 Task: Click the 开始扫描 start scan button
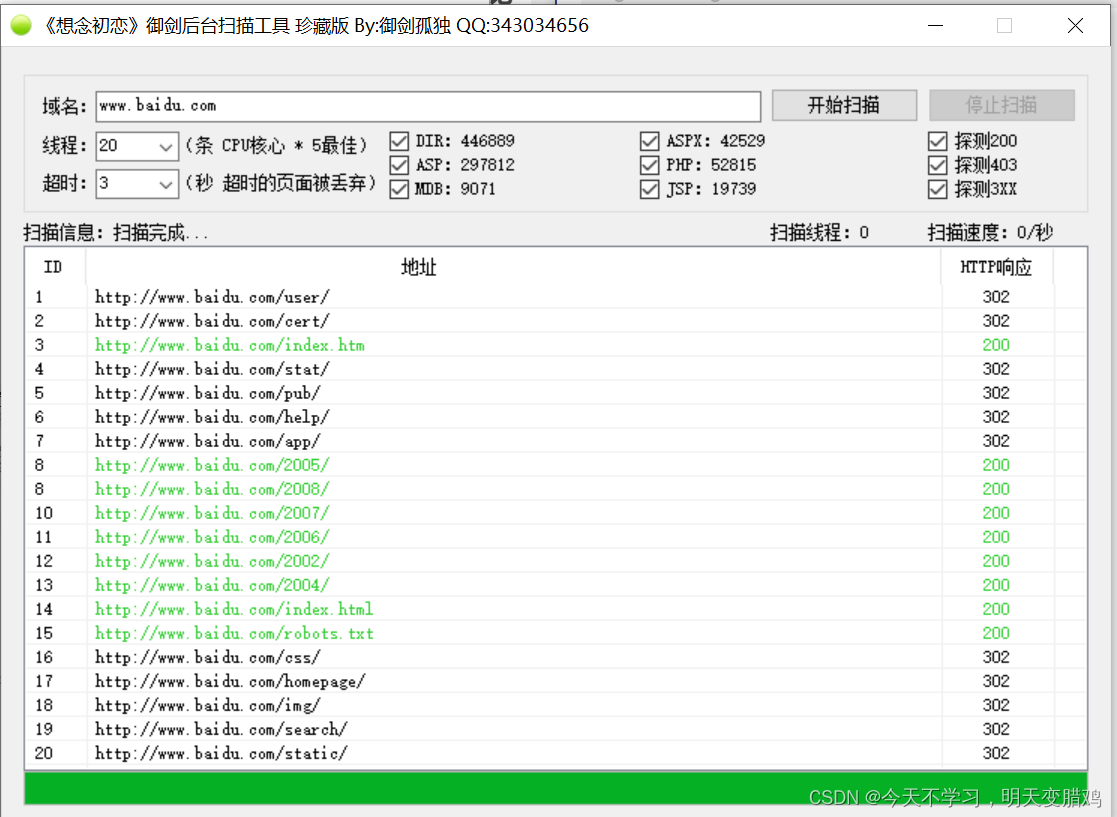point(844,105)
